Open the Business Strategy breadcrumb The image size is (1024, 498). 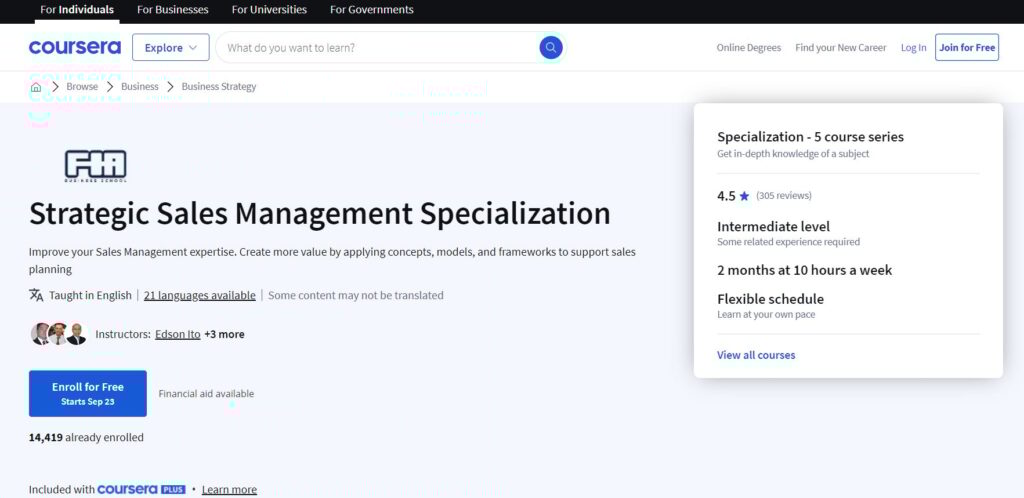(x=219, y=87)
